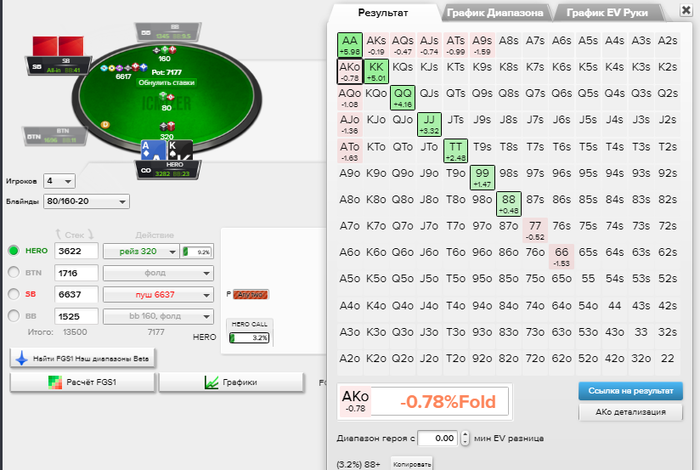Select the JJ +3.32 cell
Screen dimensions: 700x470
(429, 124)
